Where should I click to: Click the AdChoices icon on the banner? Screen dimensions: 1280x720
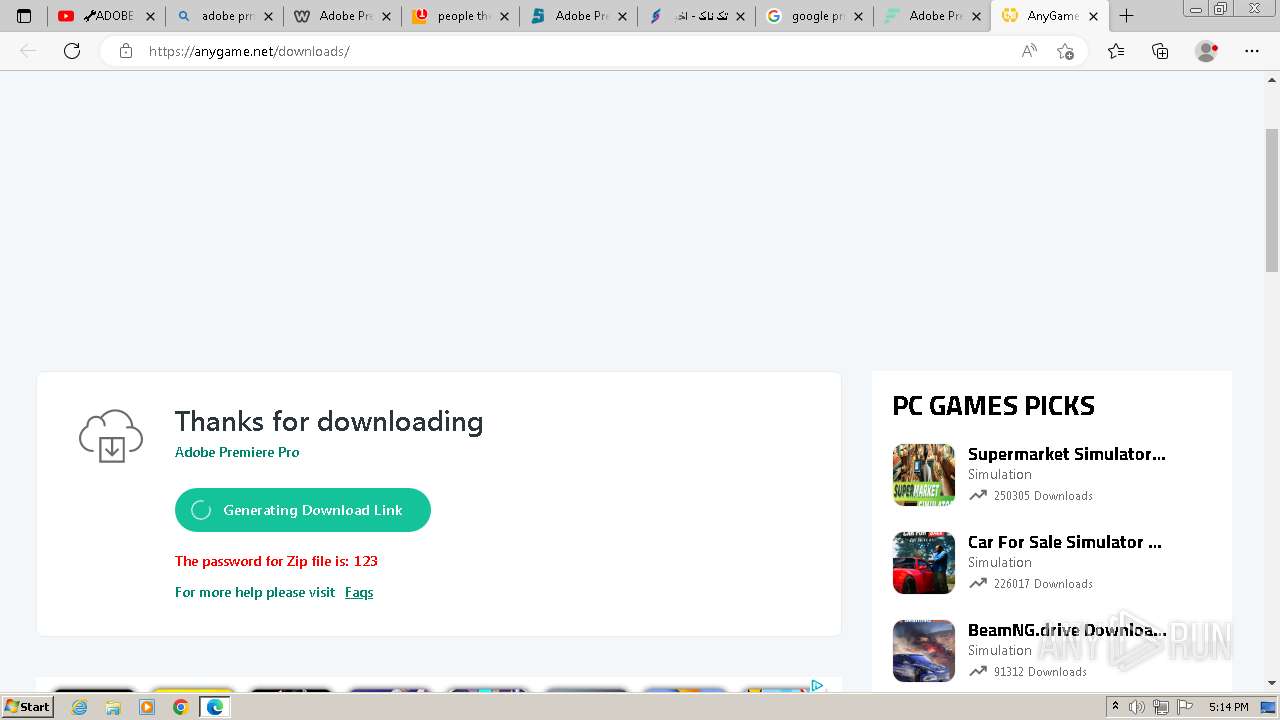817,685
